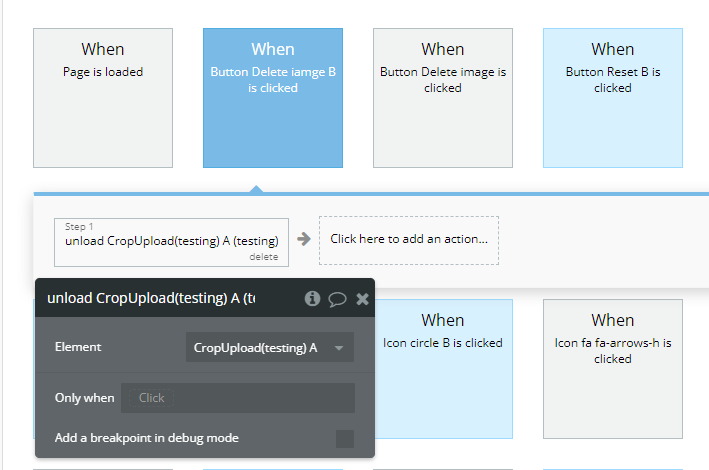Close the unload CropUpload action popup
Screen dimensions: 709x470
click(362, 298)
